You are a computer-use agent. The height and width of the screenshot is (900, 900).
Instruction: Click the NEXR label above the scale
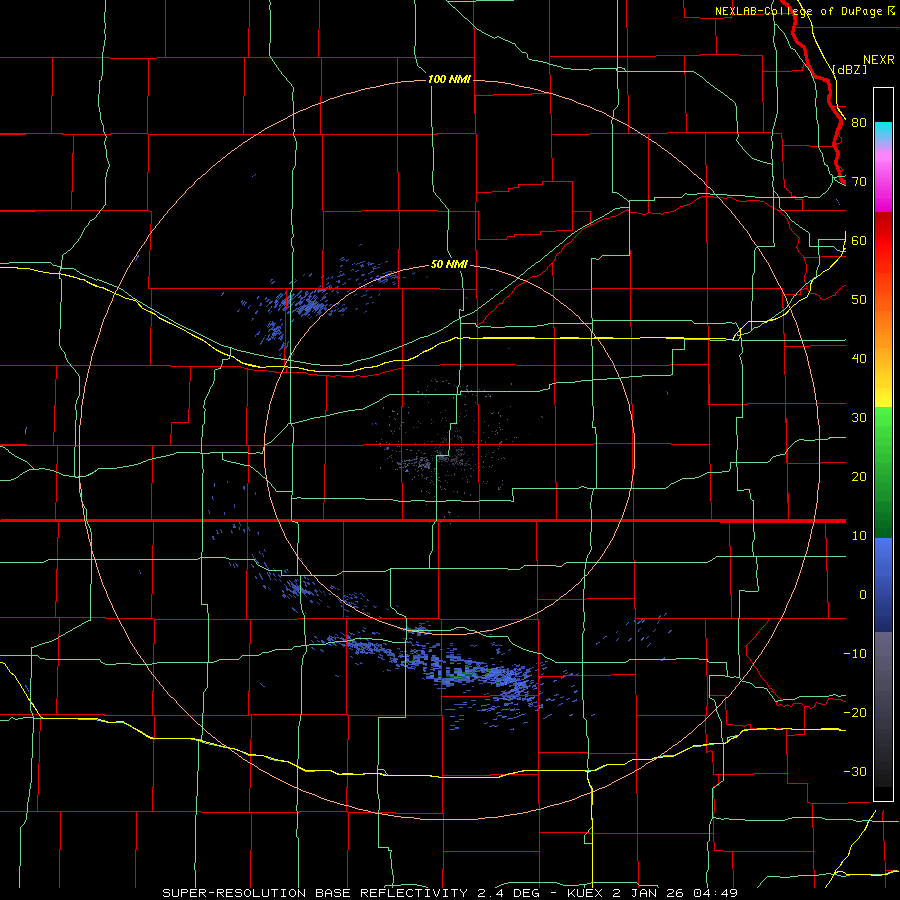pos(878,60)
